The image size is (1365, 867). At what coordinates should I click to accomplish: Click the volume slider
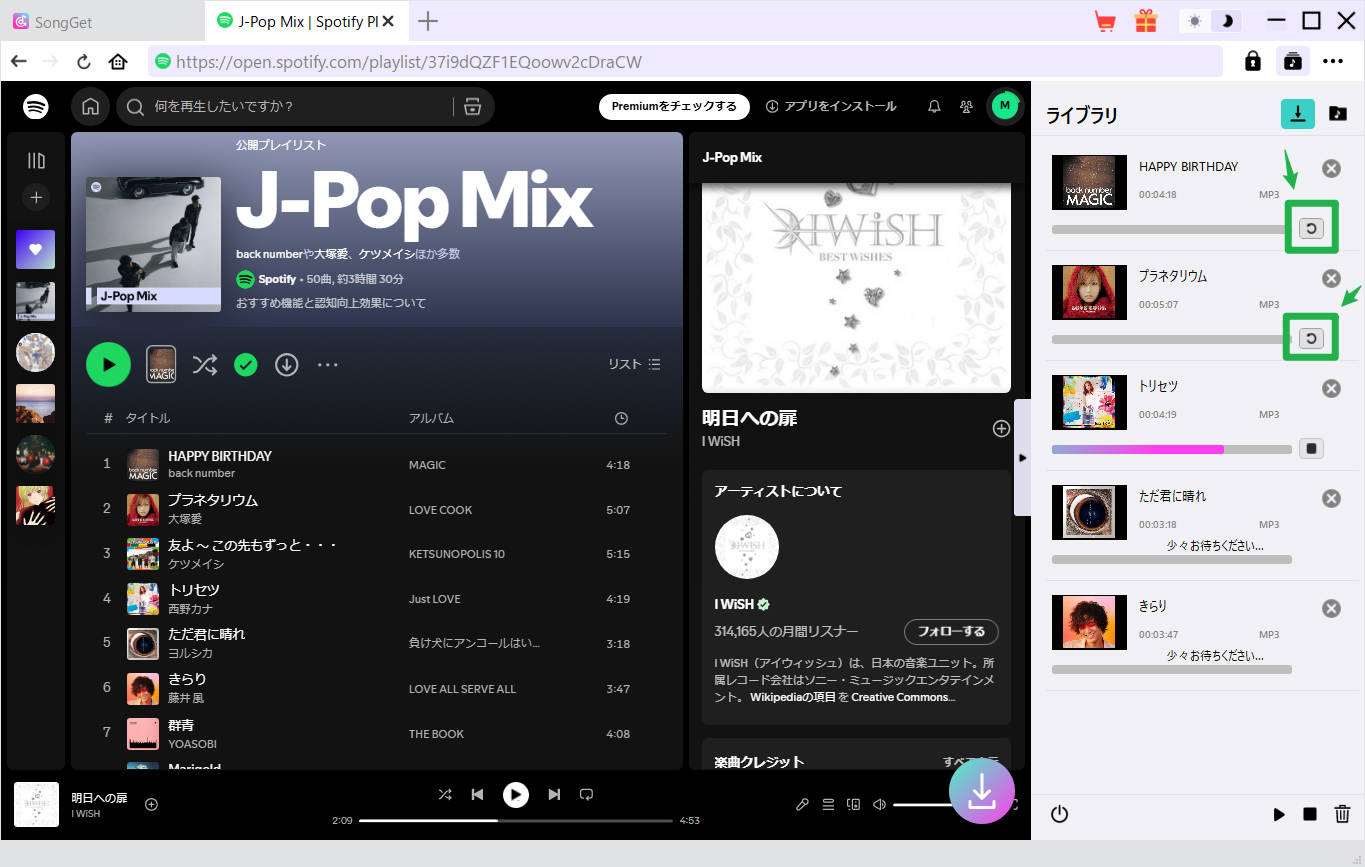pos(924,804)
